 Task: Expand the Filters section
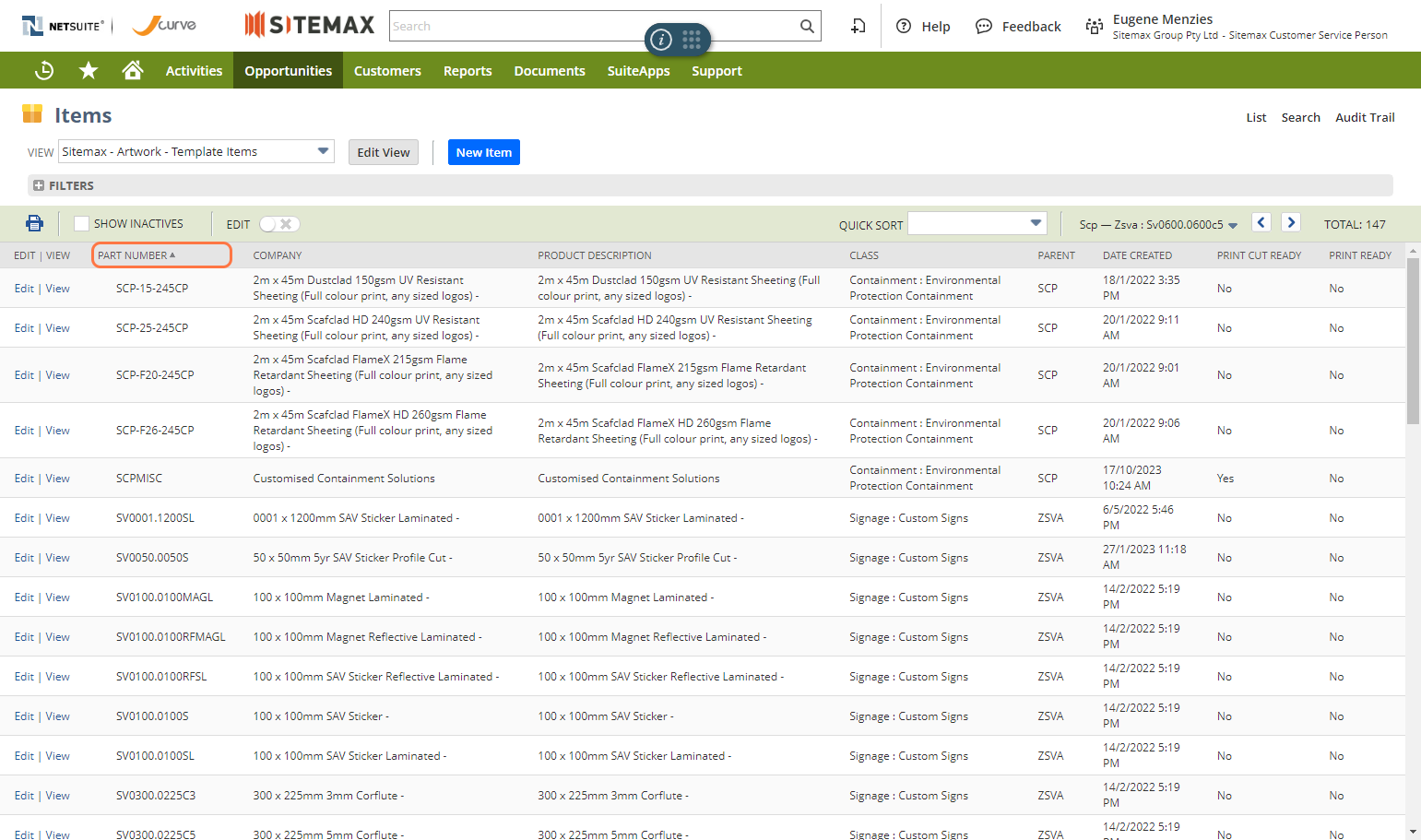click(39, 185)
